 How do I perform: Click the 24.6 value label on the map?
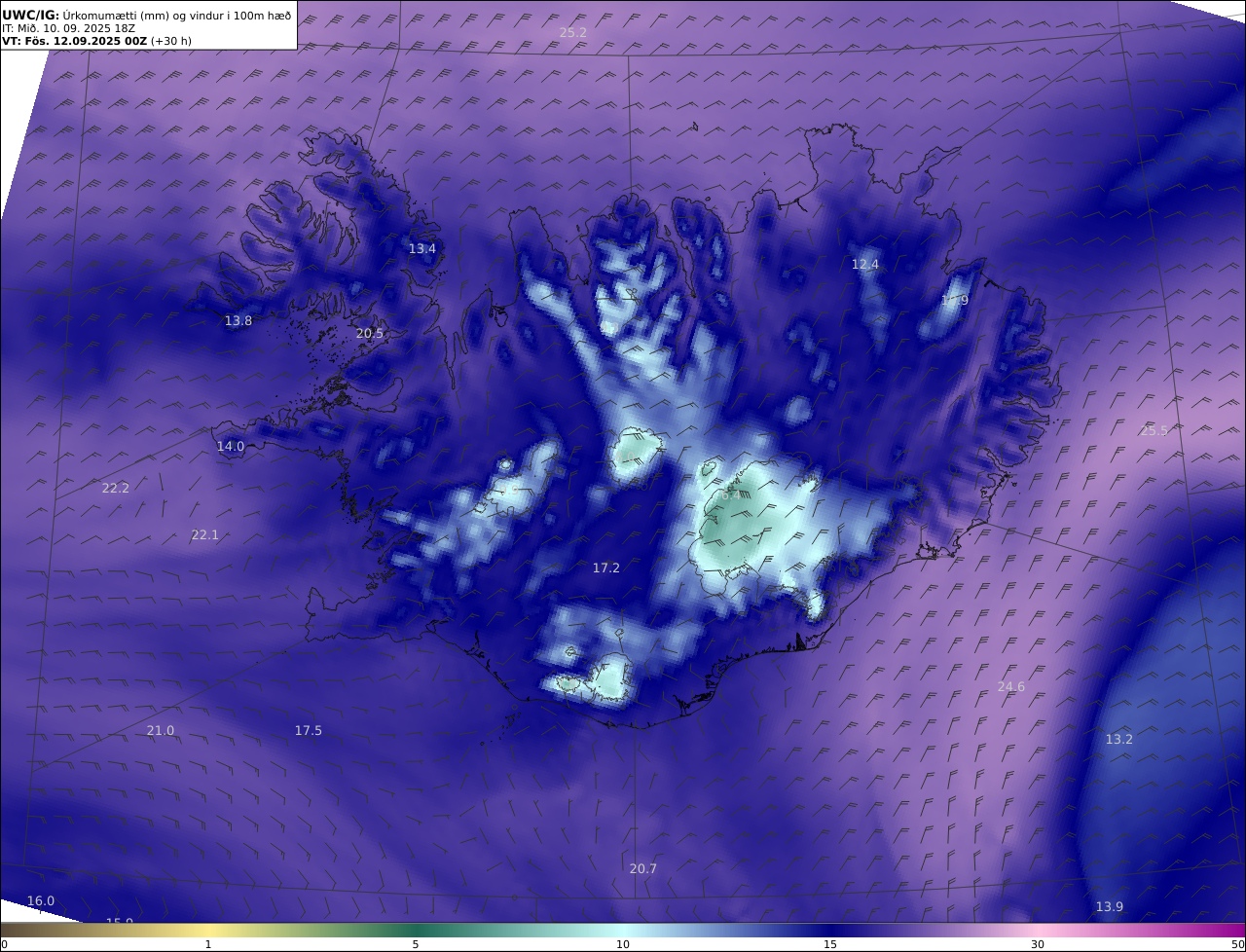1010,686
